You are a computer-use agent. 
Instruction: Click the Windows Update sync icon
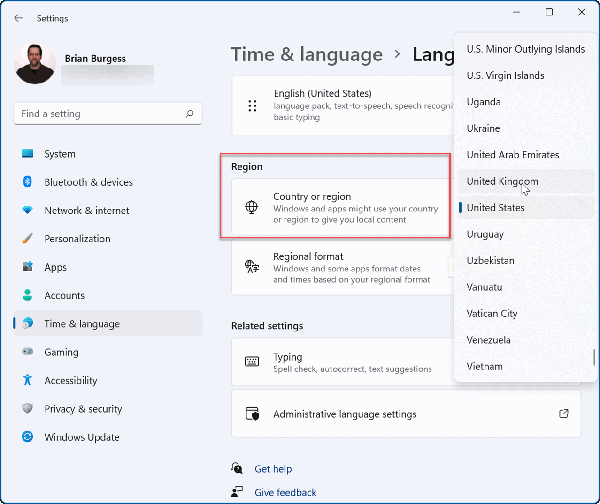pyautogui.click(x=28, y=437)
